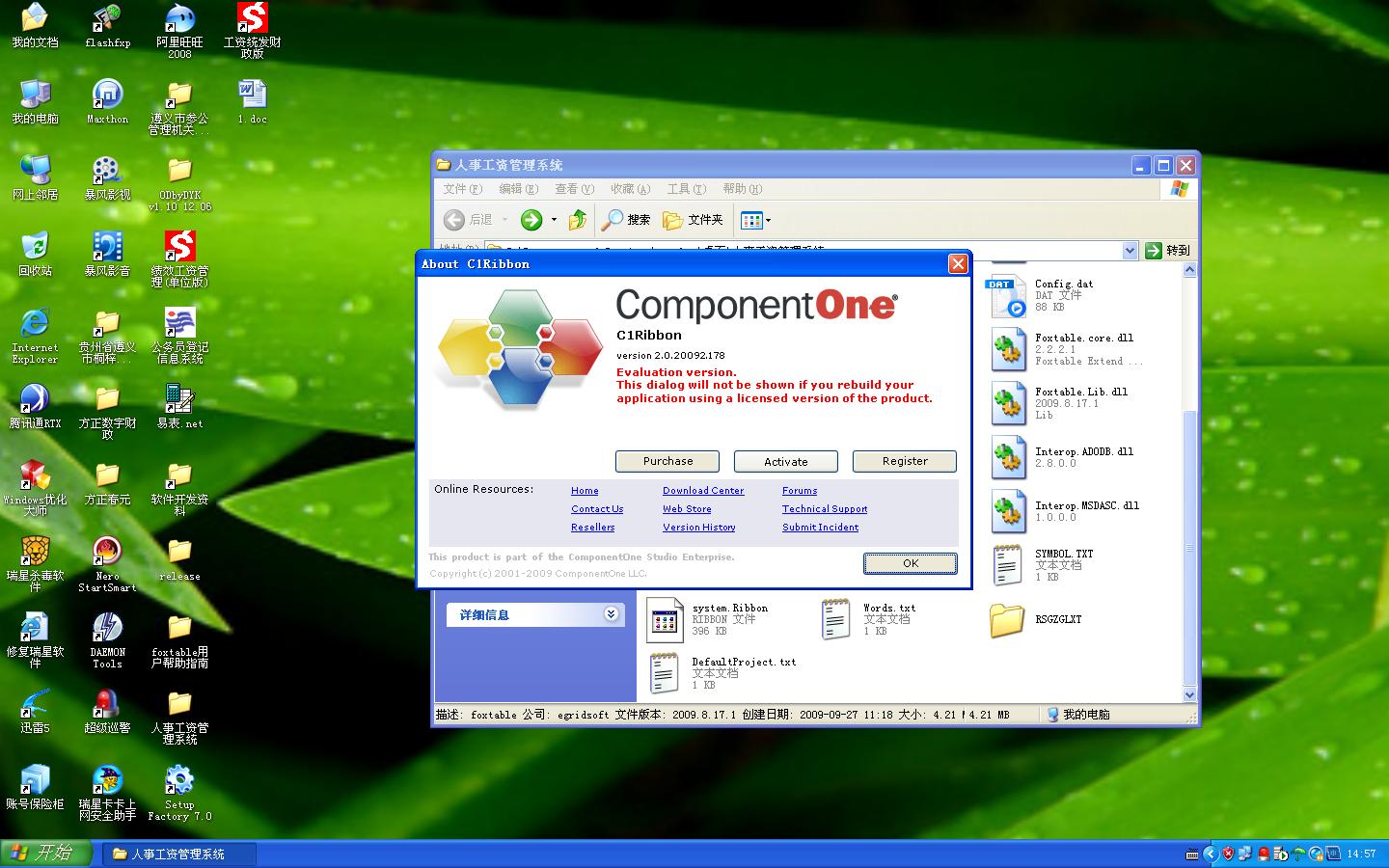Click the Up folder icon in Explorer toolbar
Screen dimensions: 1389x868
tap(577, 220)
